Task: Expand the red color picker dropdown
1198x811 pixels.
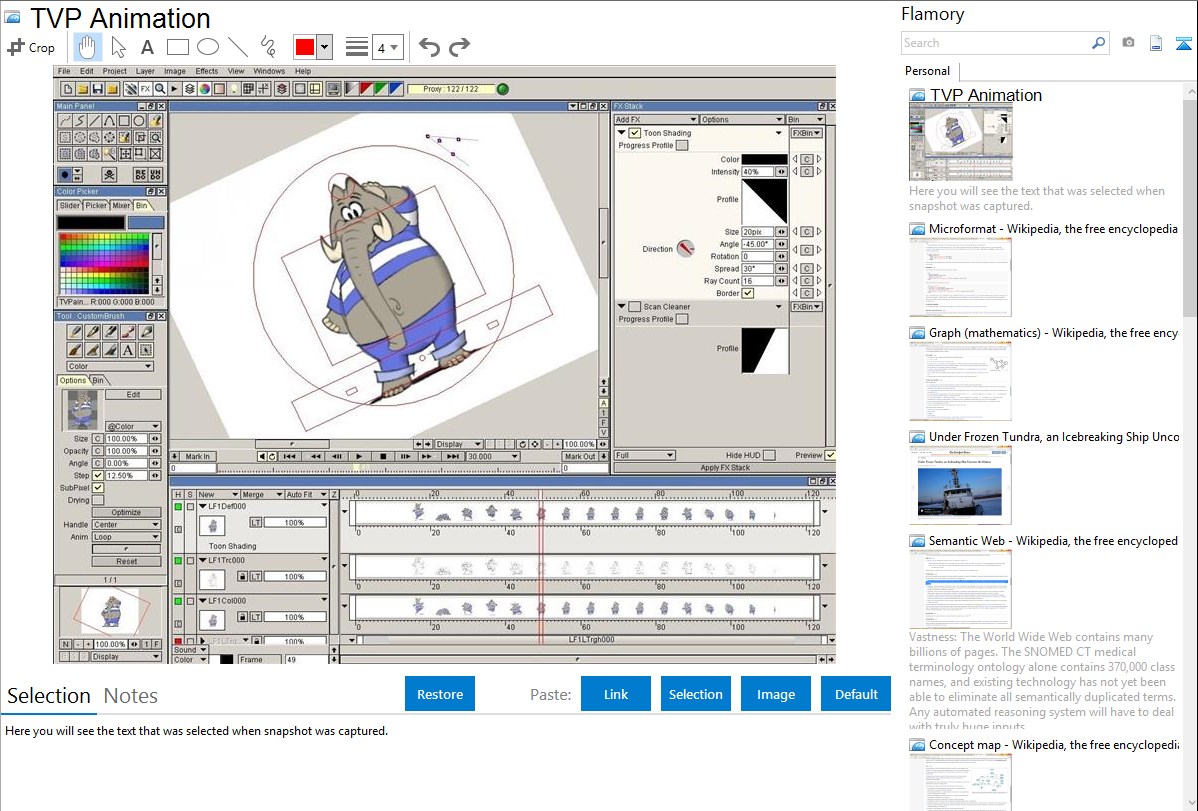Action: [324, 47]
